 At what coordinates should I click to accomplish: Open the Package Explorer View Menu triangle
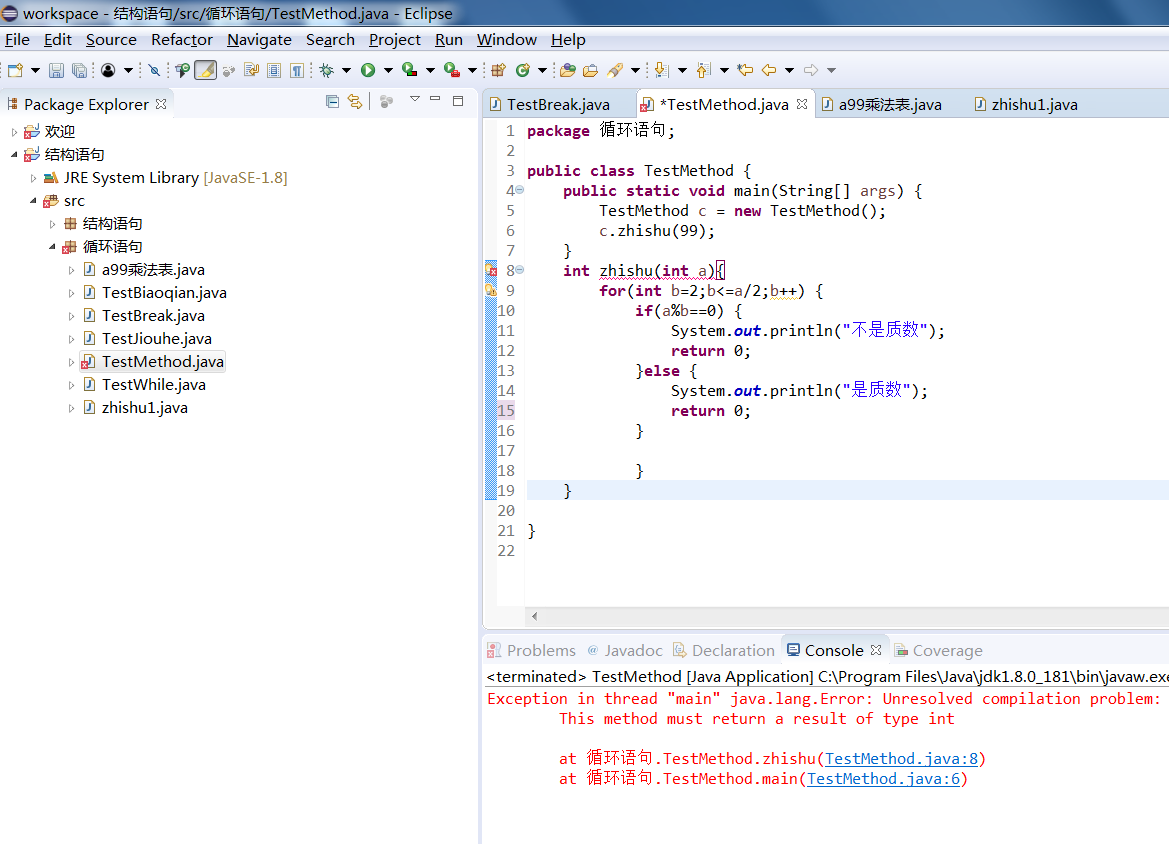415,99
